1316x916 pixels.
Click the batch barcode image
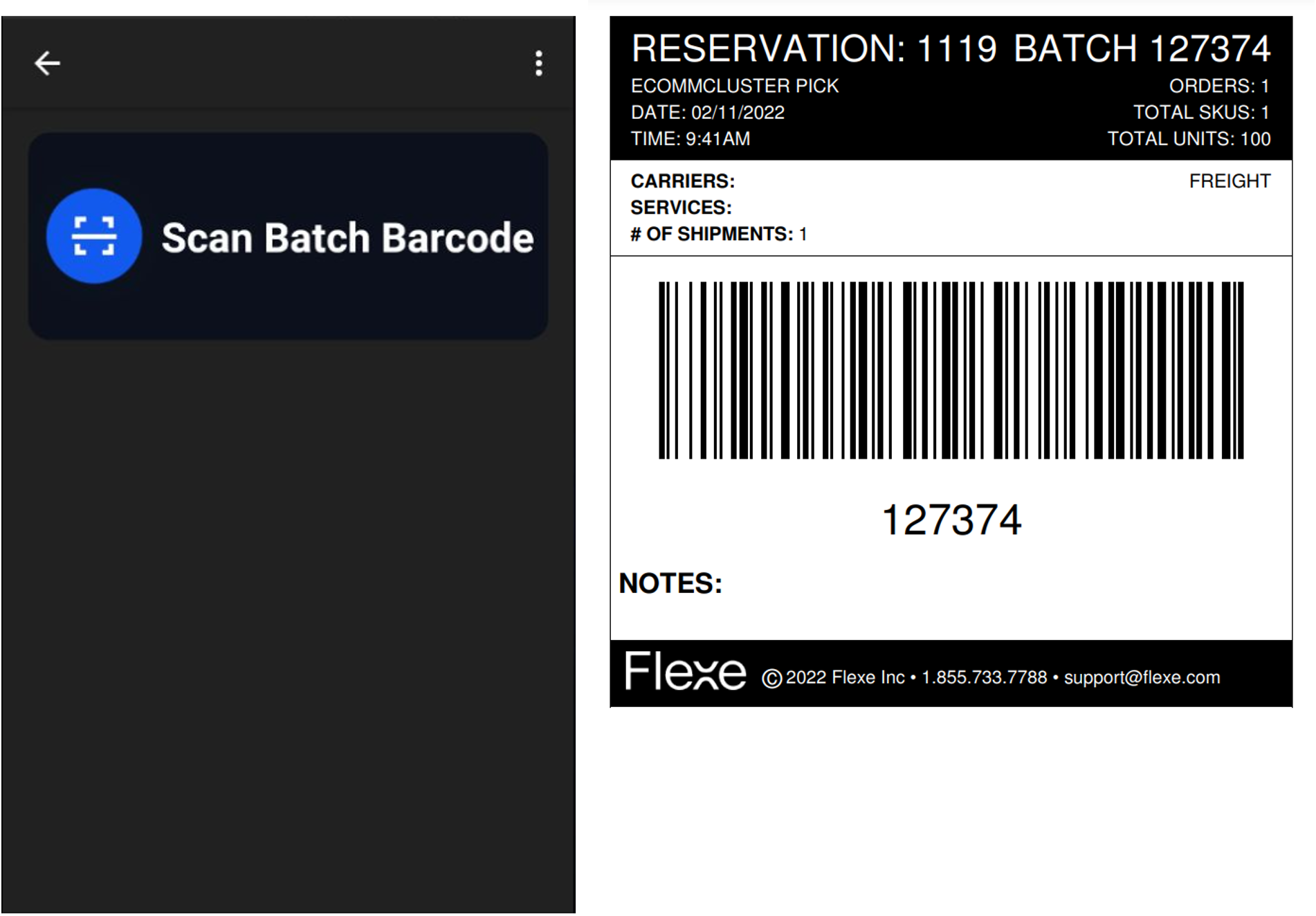[x=951, y=370]
